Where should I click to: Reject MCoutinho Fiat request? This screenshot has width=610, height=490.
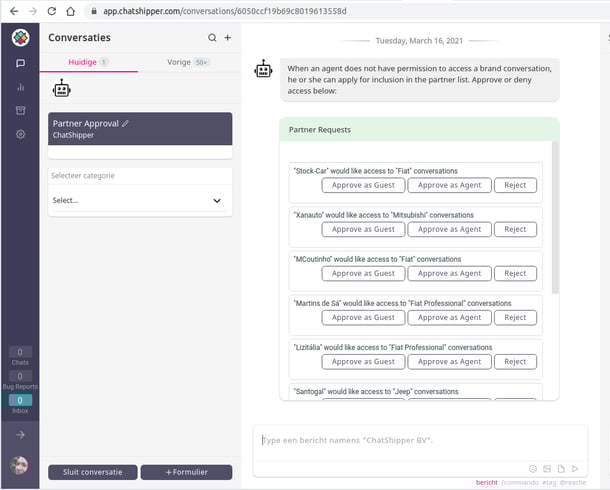515,273
